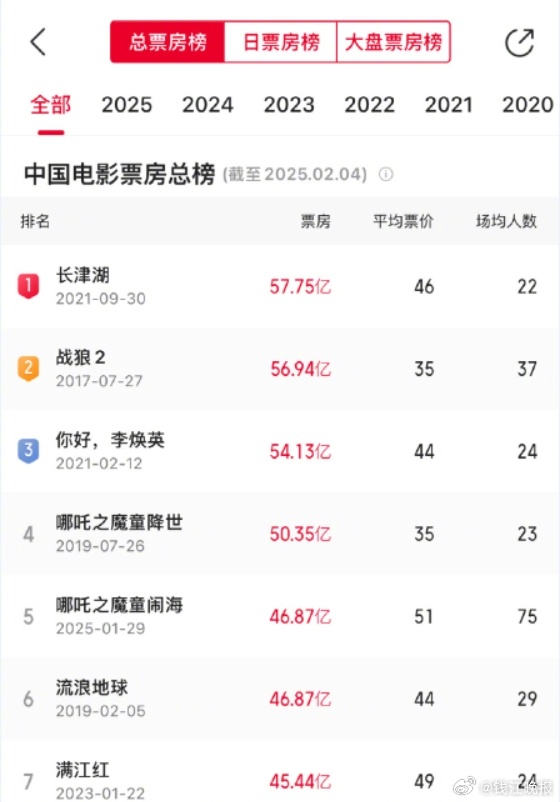Select the 2025 year tab
The height and width of the screenshot is (802, 560).
[127, 105]
